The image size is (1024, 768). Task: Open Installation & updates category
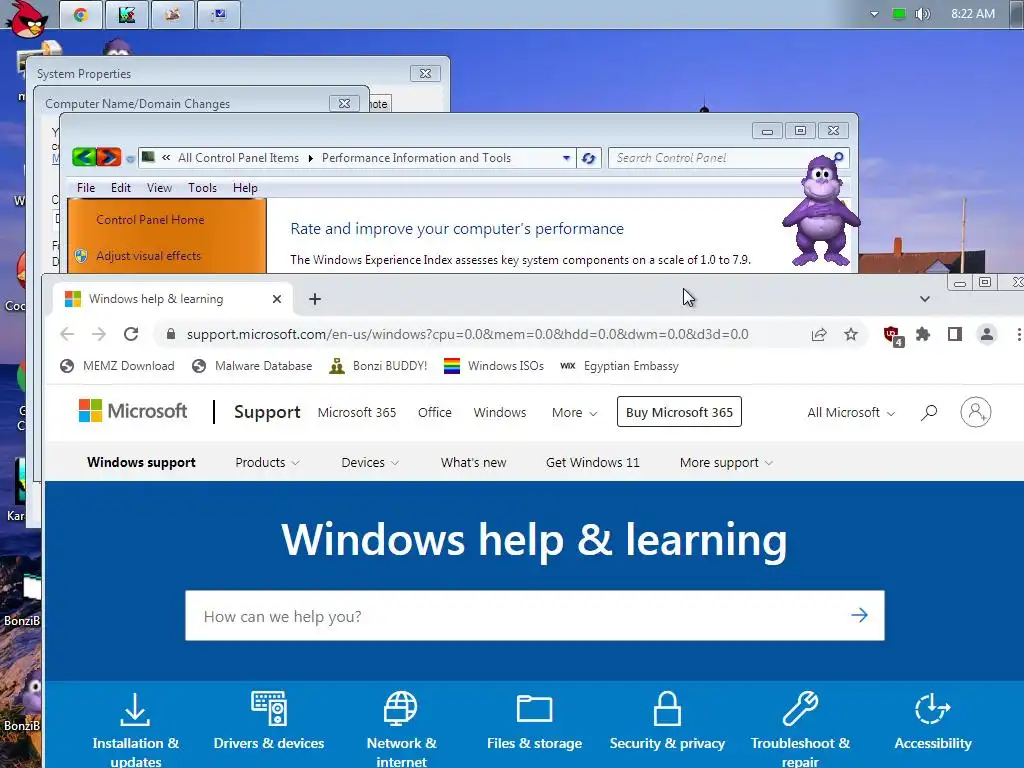pyautogui.click(x=135, y=729)
